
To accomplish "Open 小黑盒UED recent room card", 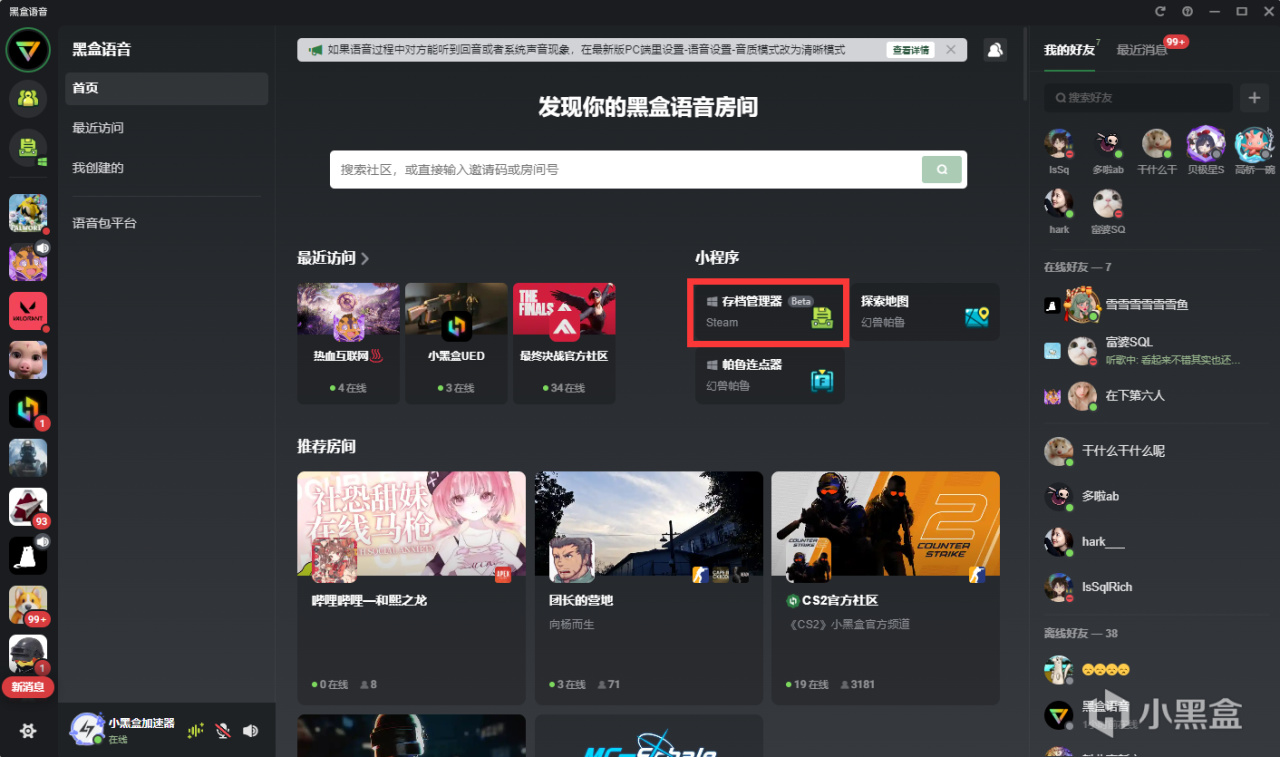I will point(456,343).
